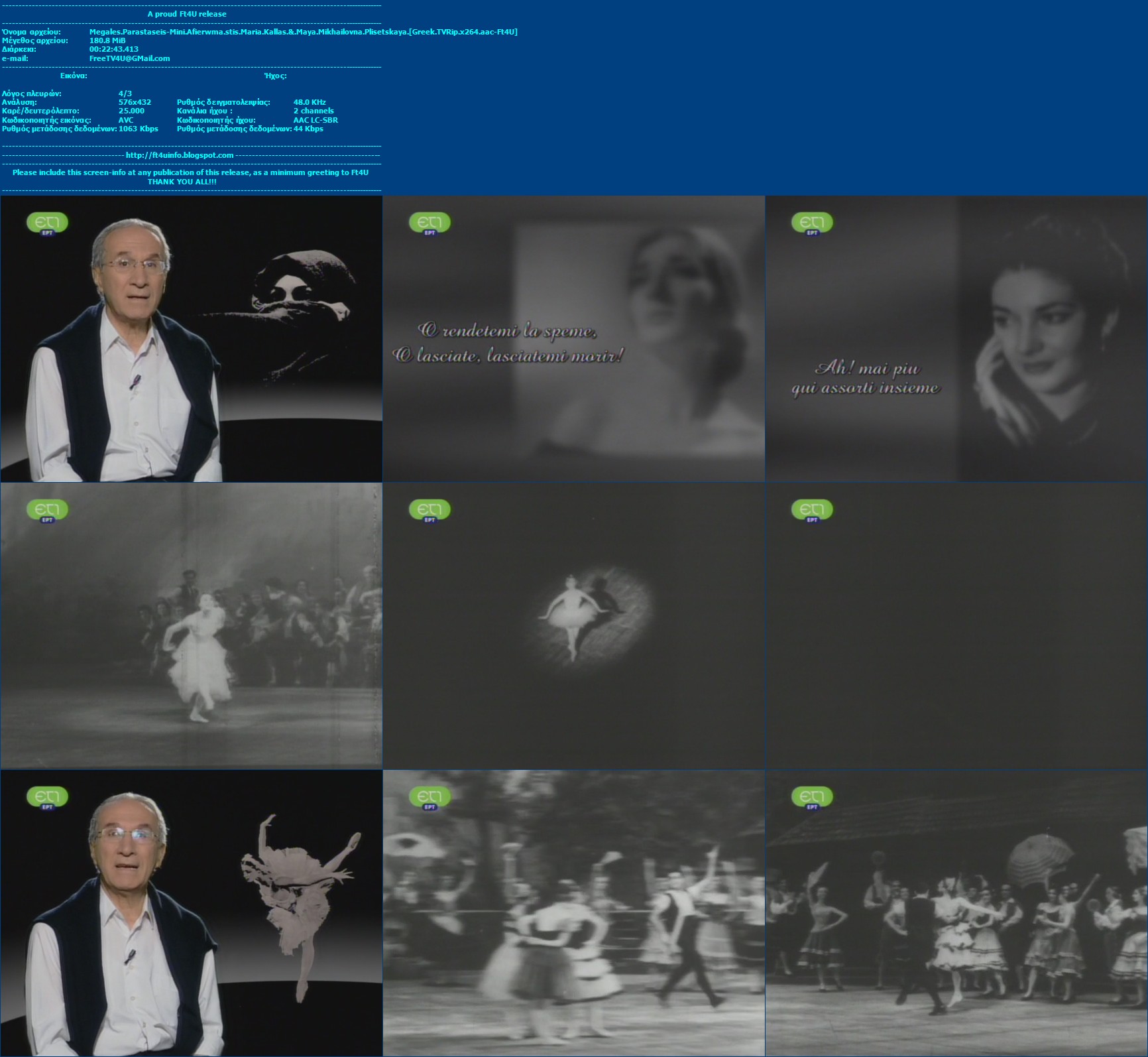This screenshot has height=1057, width=1148.
Task: Select the video codec value 'AVC'
Action: point(126,120)
